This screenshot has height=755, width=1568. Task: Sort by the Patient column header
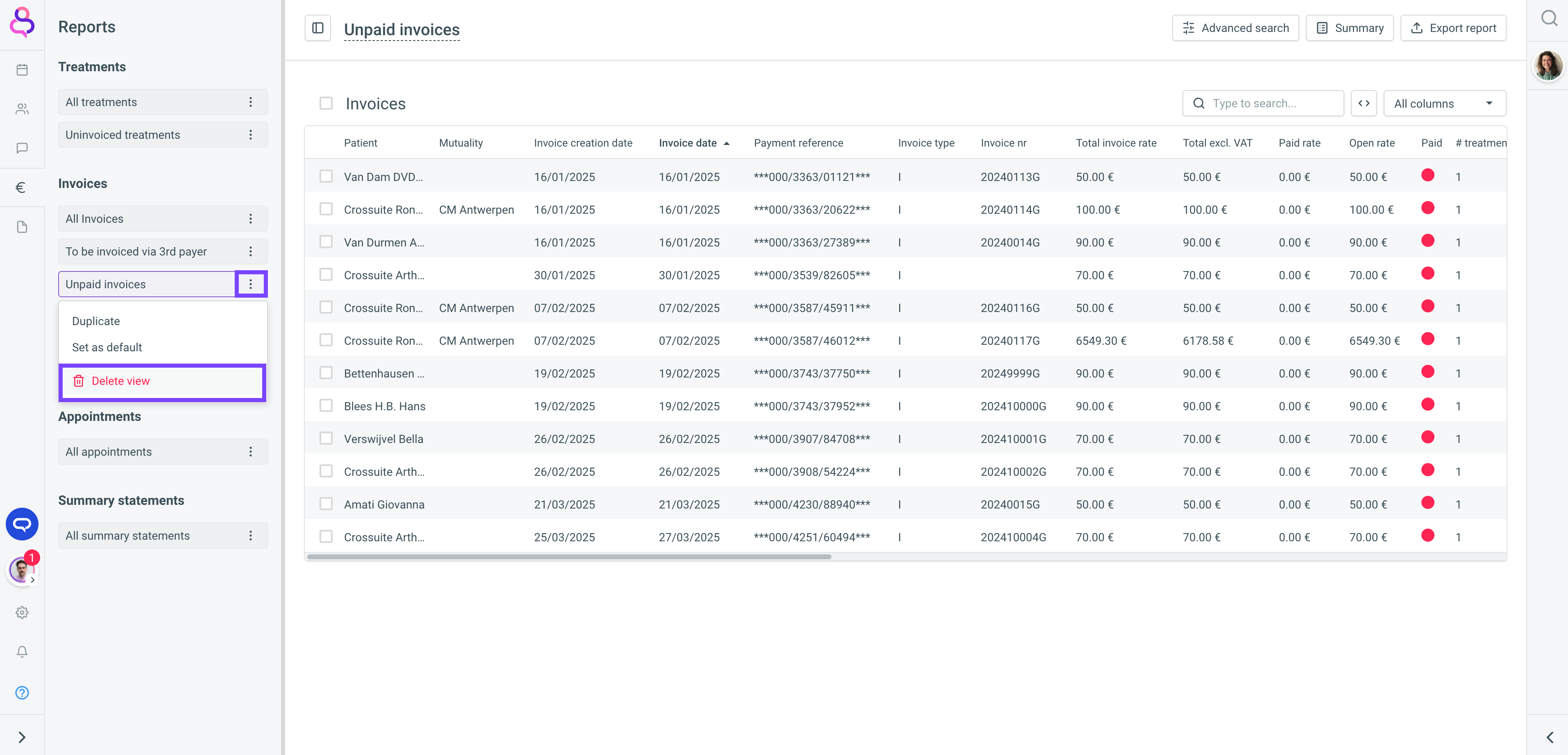[360, 143]
